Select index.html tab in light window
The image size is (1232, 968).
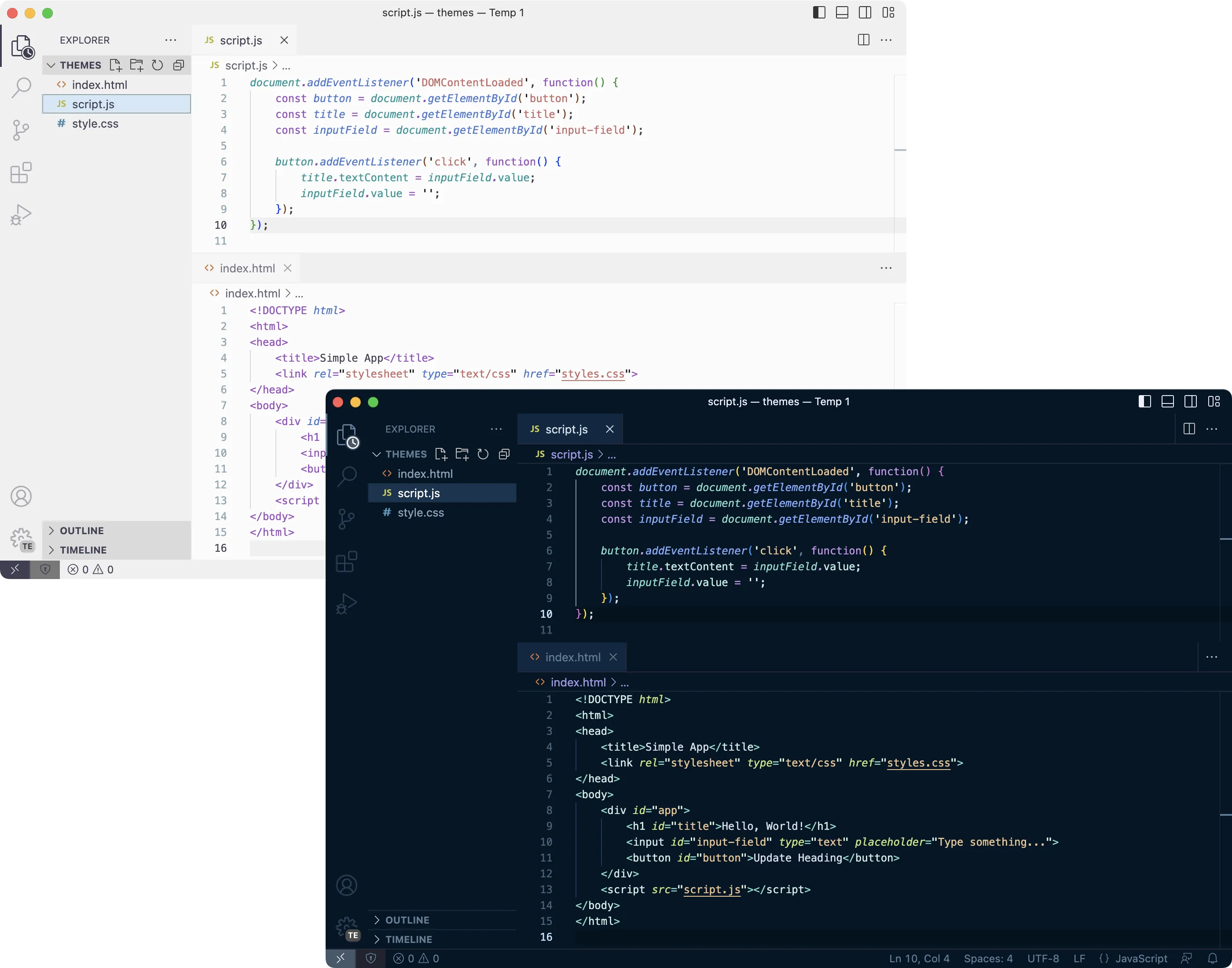click(247, 268)
